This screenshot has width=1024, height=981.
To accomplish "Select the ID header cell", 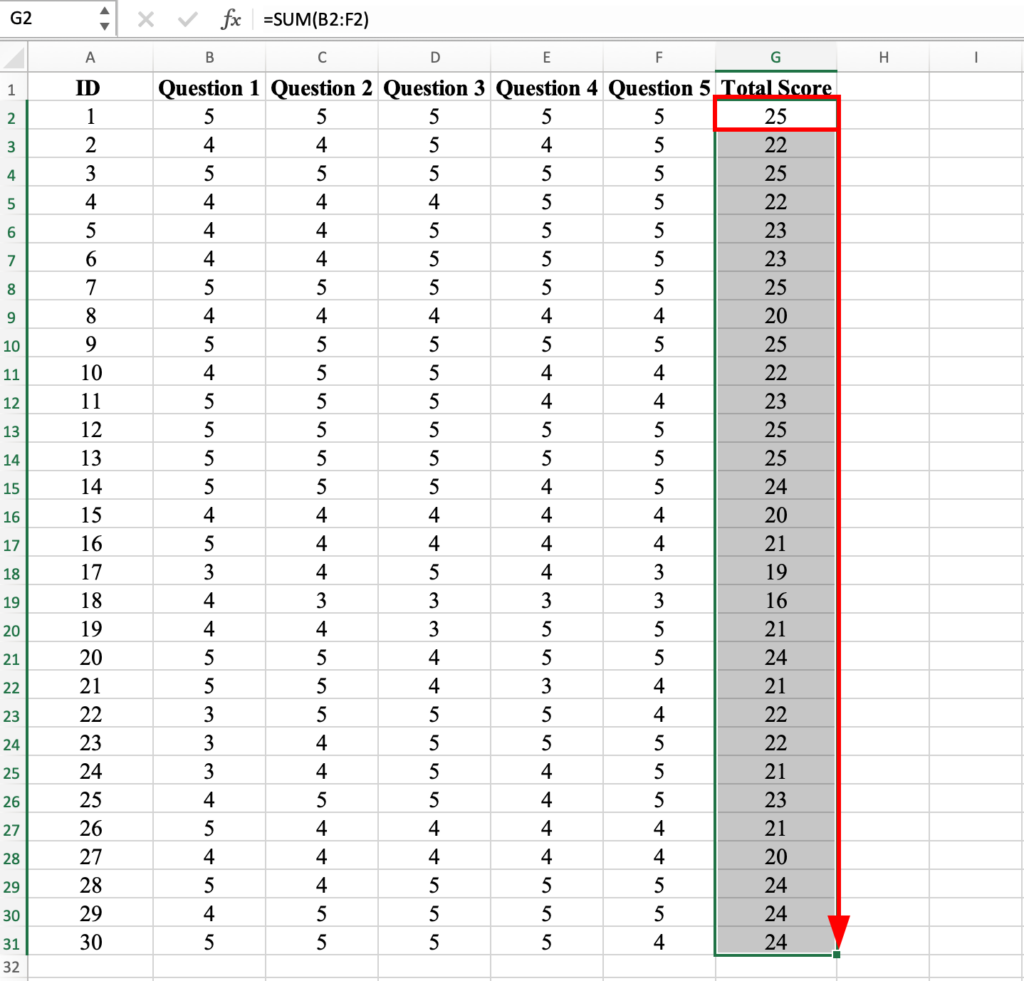I will click(x=89, y=87).
